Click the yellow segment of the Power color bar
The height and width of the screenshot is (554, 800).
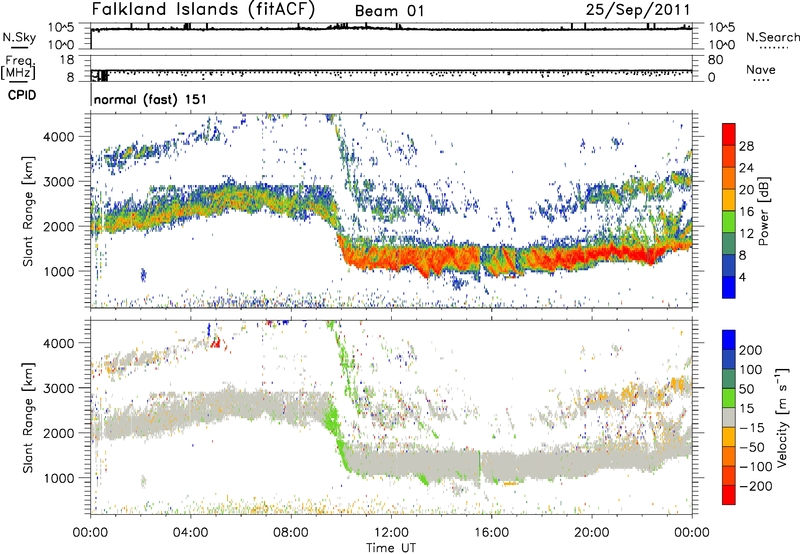(x=729, y=199)
